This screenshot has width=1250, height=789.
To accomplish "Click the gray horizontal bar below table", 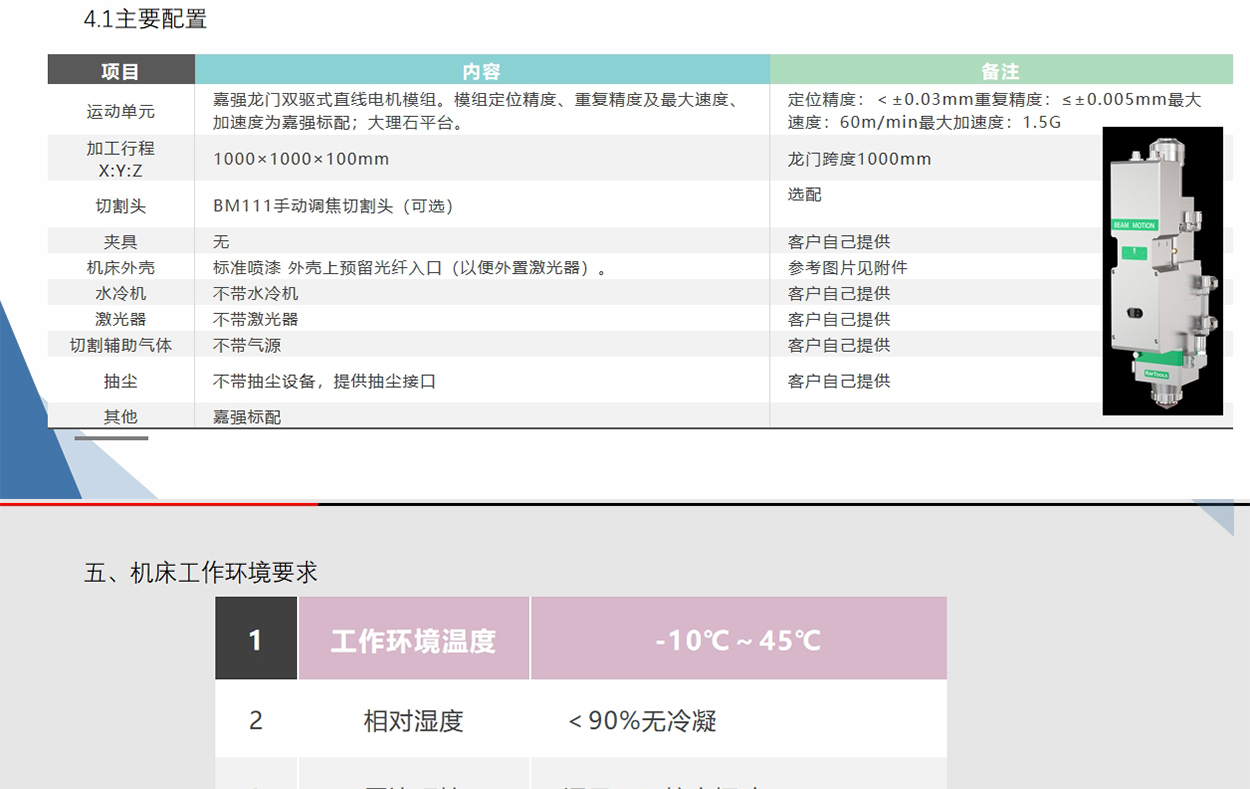I will (x=111, y=438).
